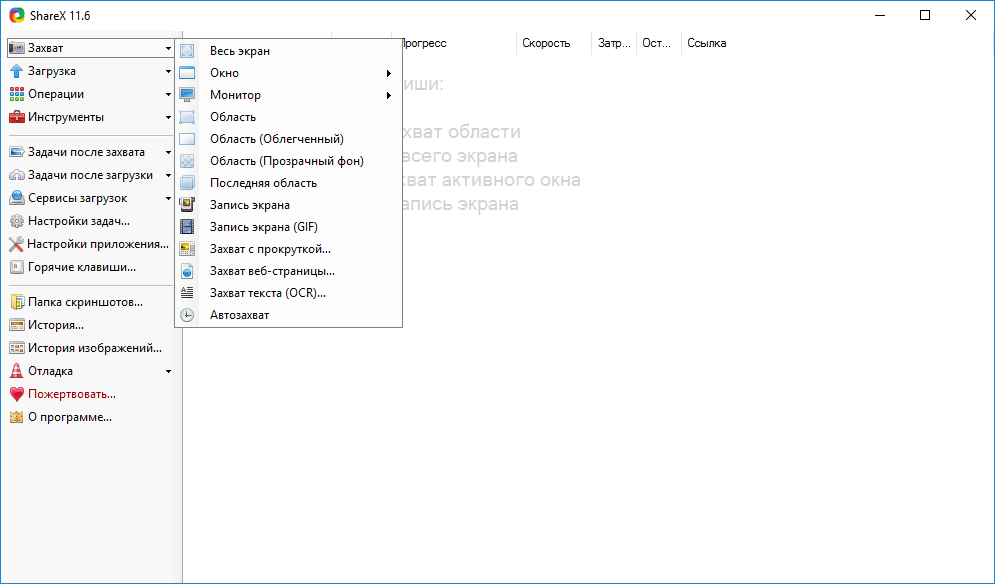
Task: Open Настройки приложения... label
Action: (98, 244)
